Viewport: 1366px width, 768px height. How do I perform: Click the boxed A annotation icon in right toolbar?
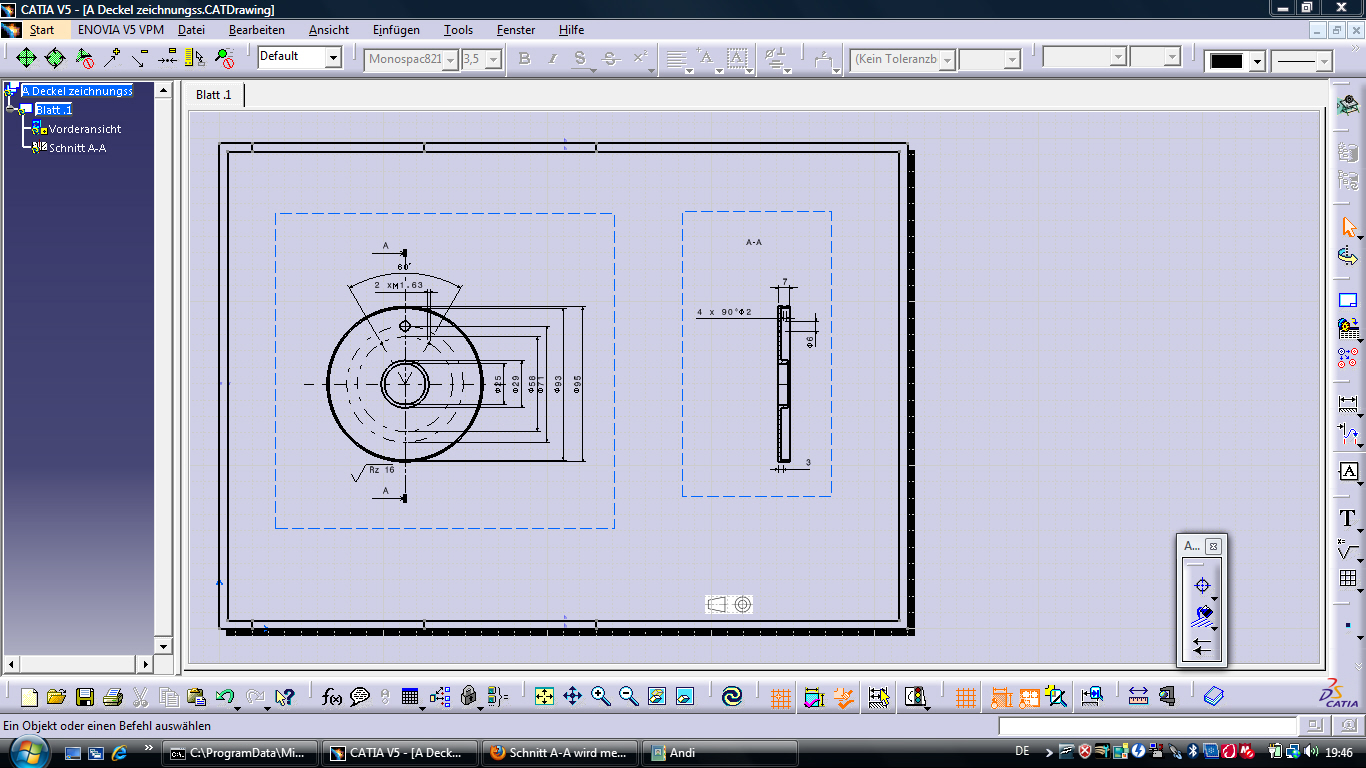click(x=1349, y=471)
